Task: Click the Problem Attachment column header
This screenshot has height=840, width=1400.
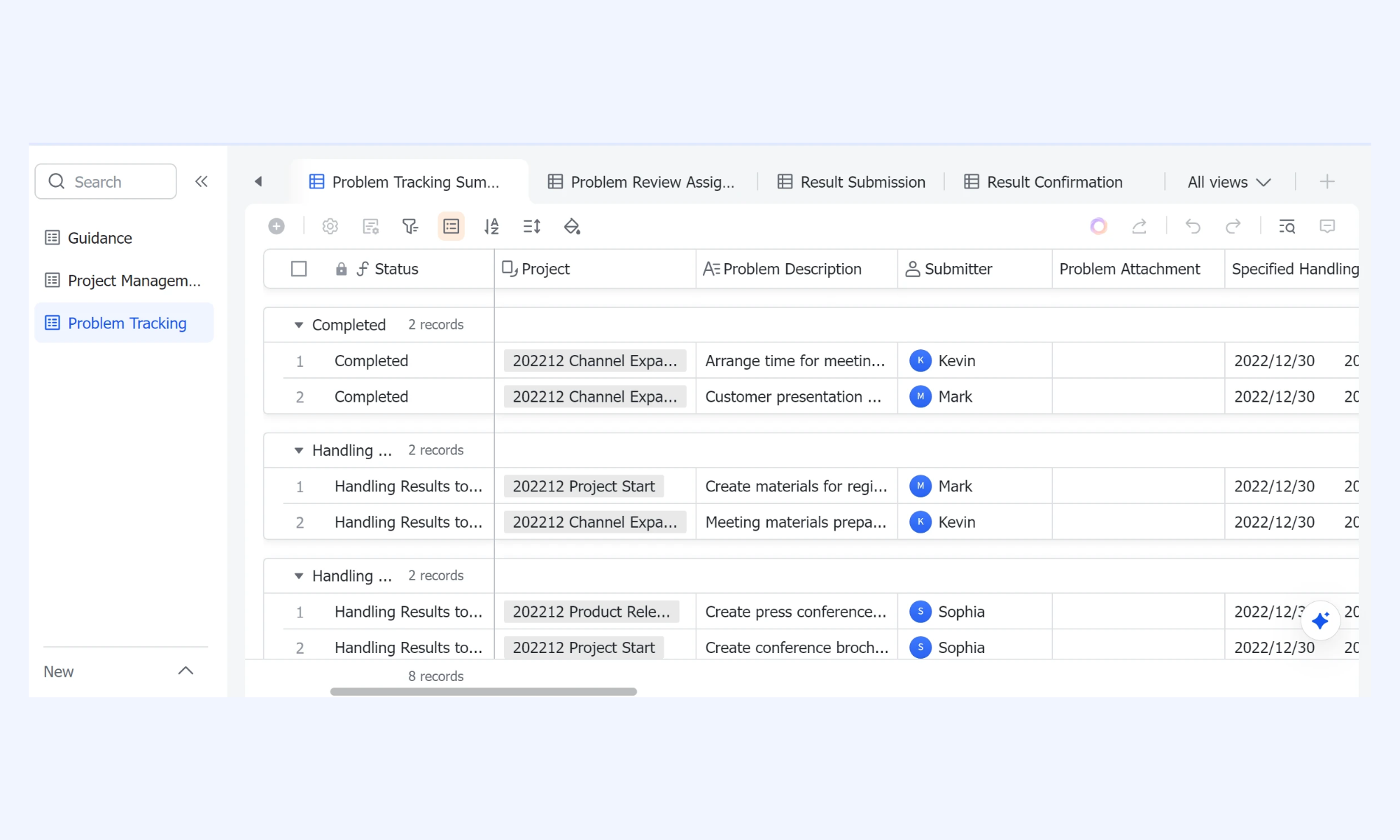Action: pyautogui.click(x=1138, y=269)
